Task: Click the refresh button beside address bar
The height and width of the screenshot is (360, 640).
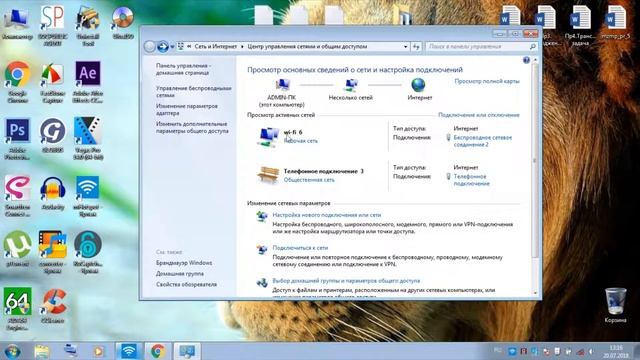Action: click(416, 47)
